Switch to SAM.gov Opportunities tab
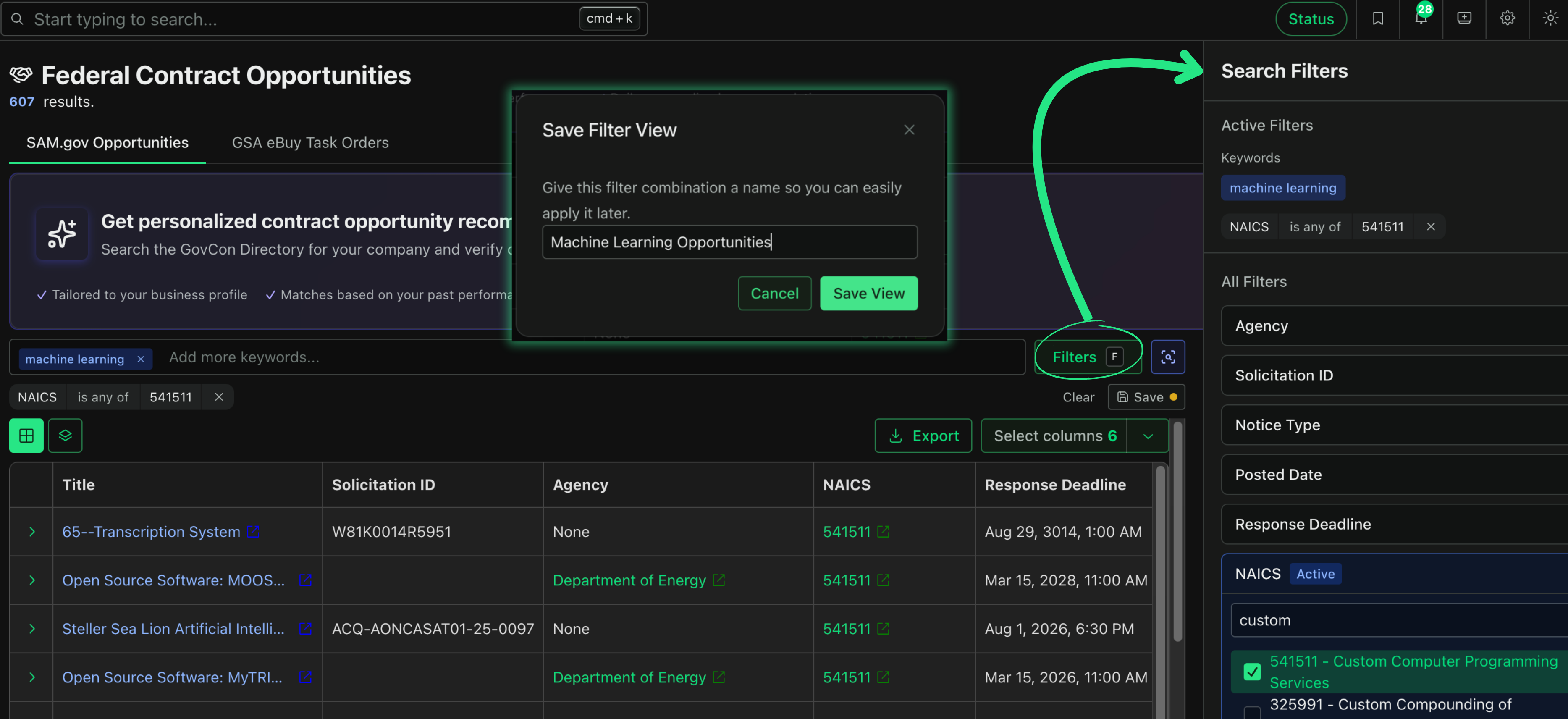Viewport: 1568px width, 719px height. pos(107,142)
